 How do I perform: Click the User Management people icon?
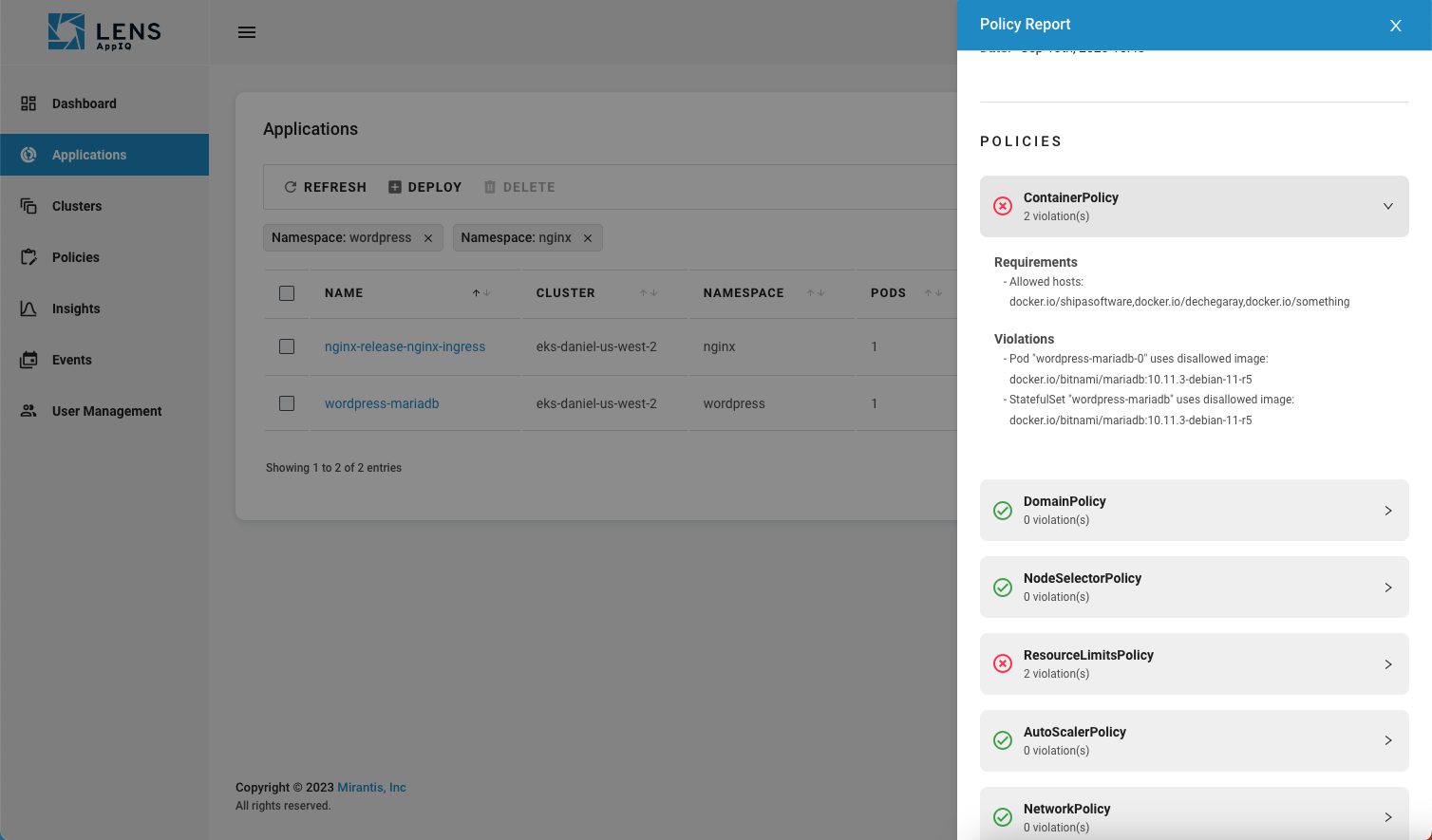[28, 411]
